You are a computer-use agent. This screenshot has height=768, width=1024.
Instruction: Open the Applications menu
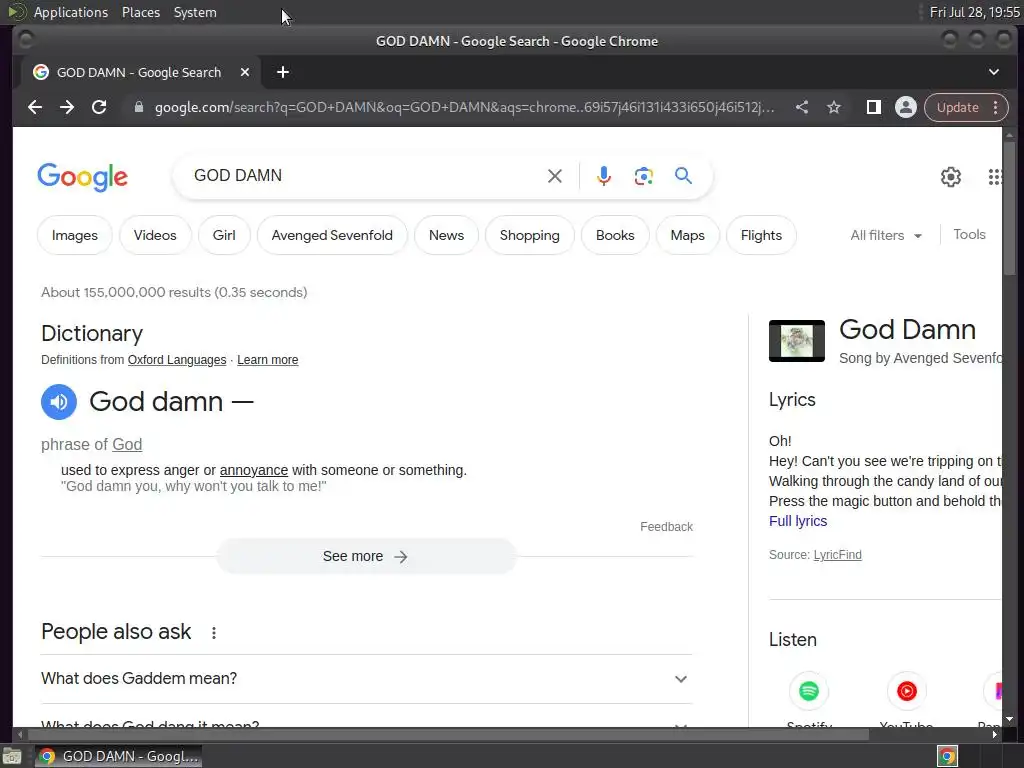[x=71, y=12]
